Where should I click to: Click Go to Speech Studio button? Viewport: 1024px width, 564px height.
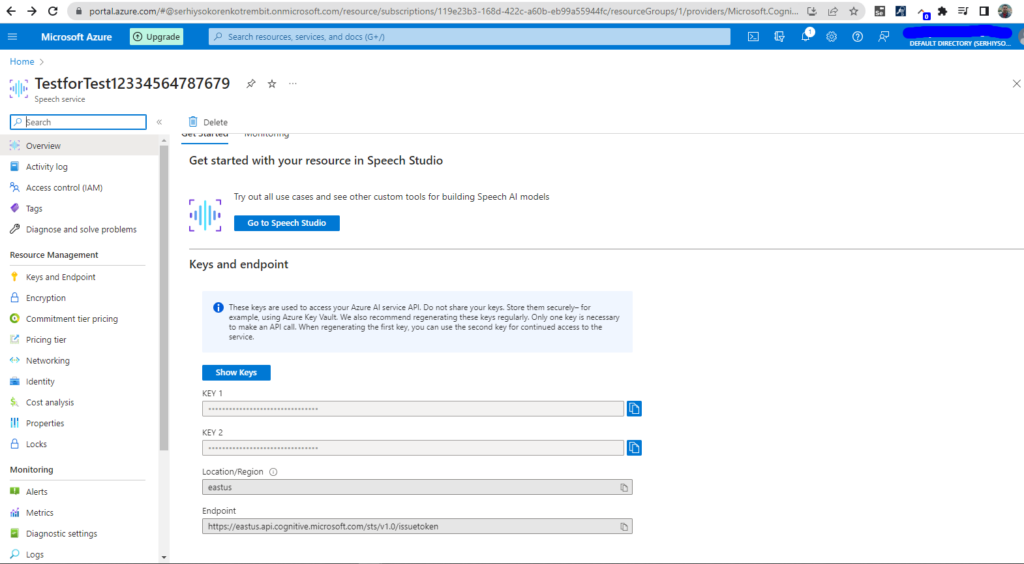tap(287, 223)
